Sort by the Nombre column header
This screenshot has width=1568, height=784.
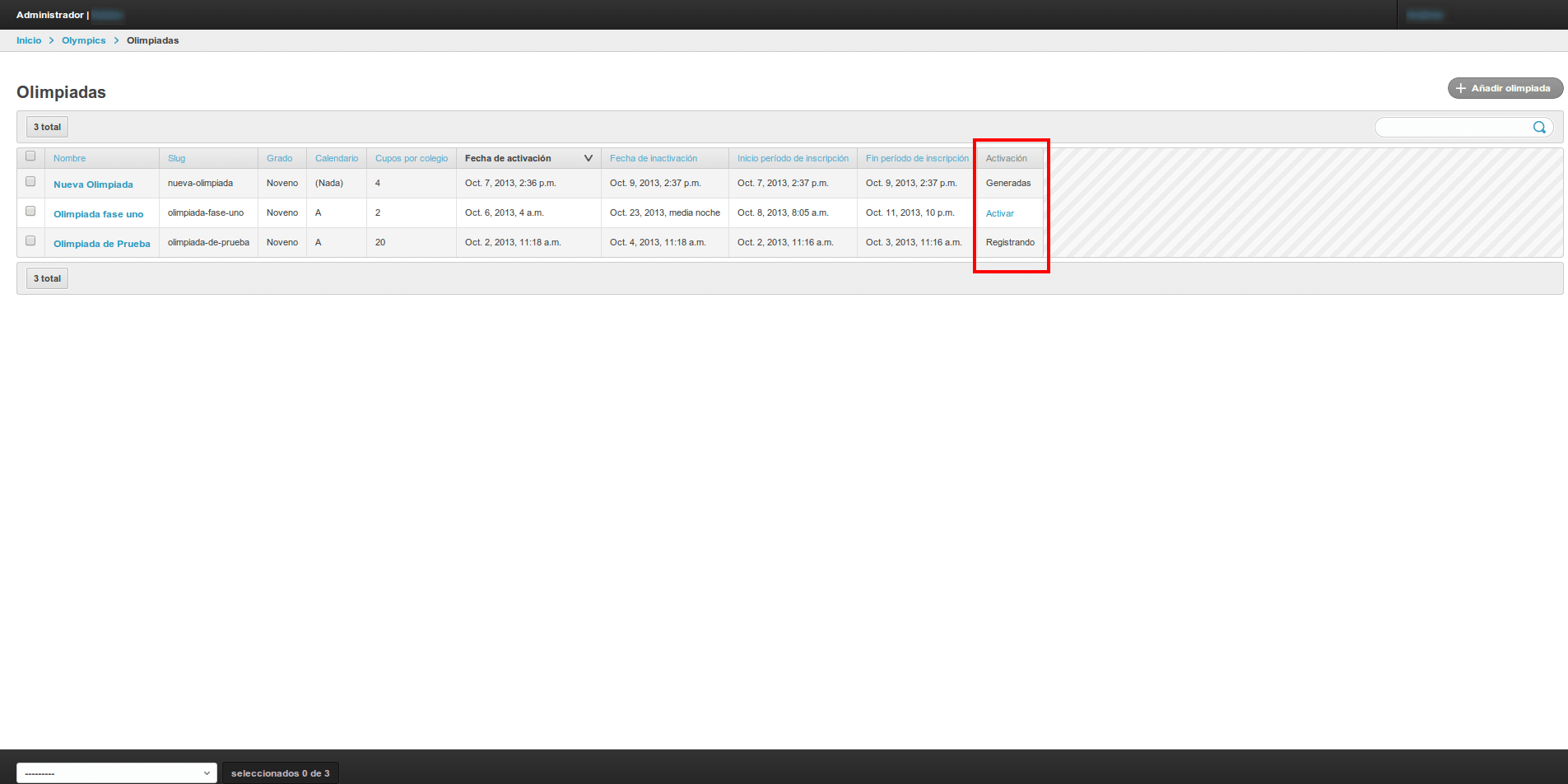click(x=69, y=158)
